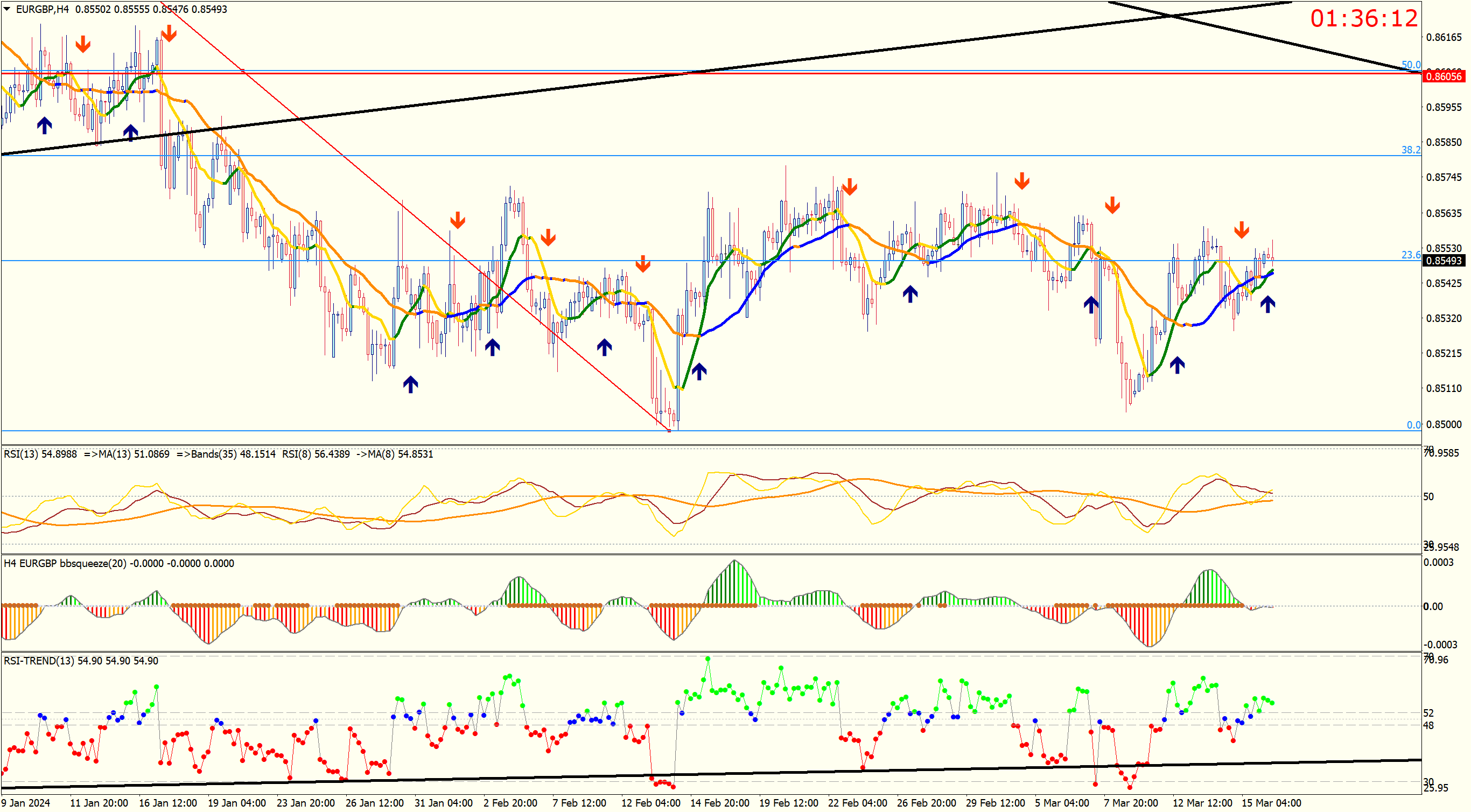Screen dimensions: 1471x812
Task: Click the rightmost orange down arrow signal
Action: point(1241,230)
